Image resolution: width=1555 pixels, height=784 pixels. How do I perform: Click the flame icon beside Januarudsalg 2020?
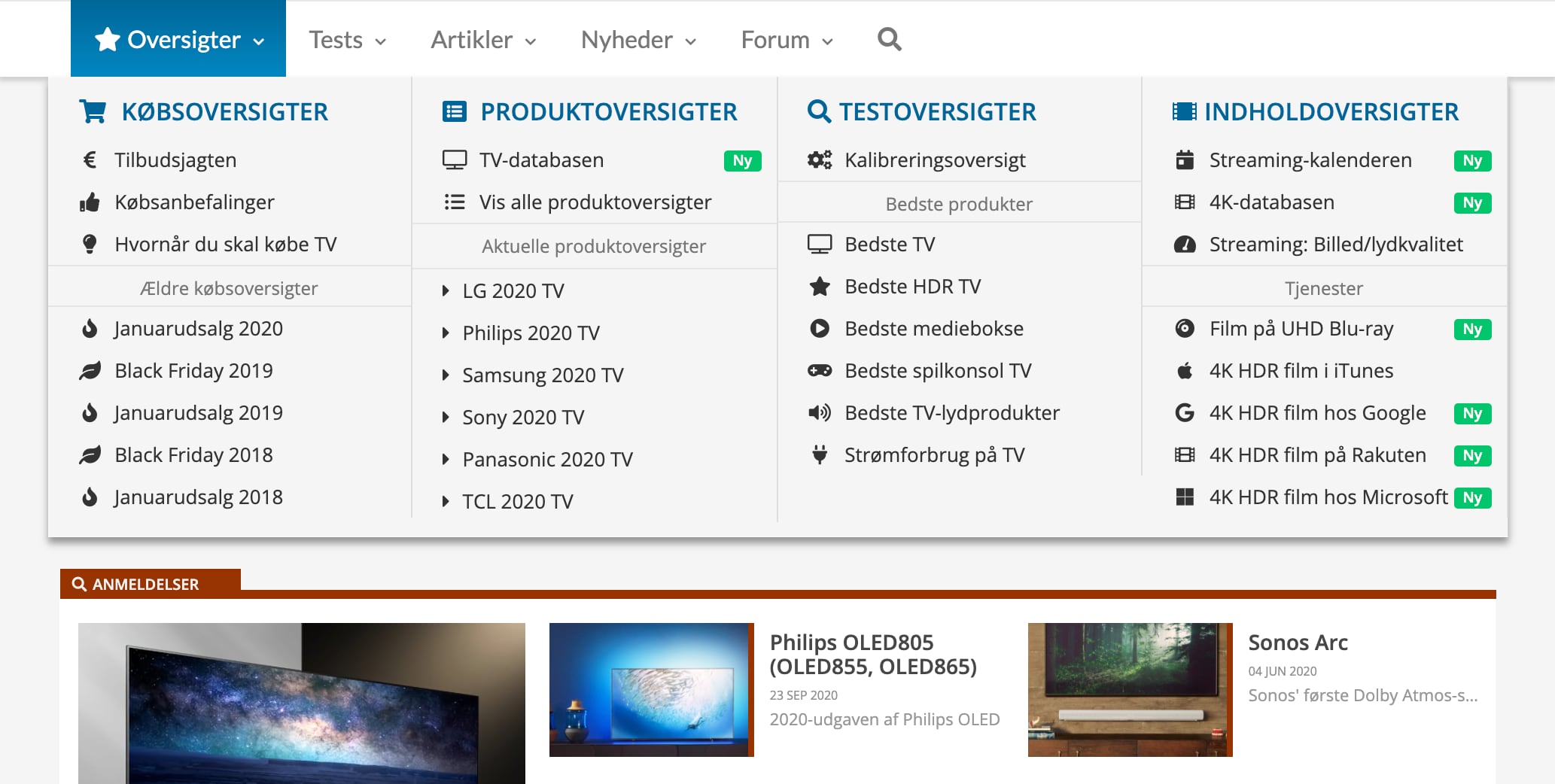click(90, 328)
